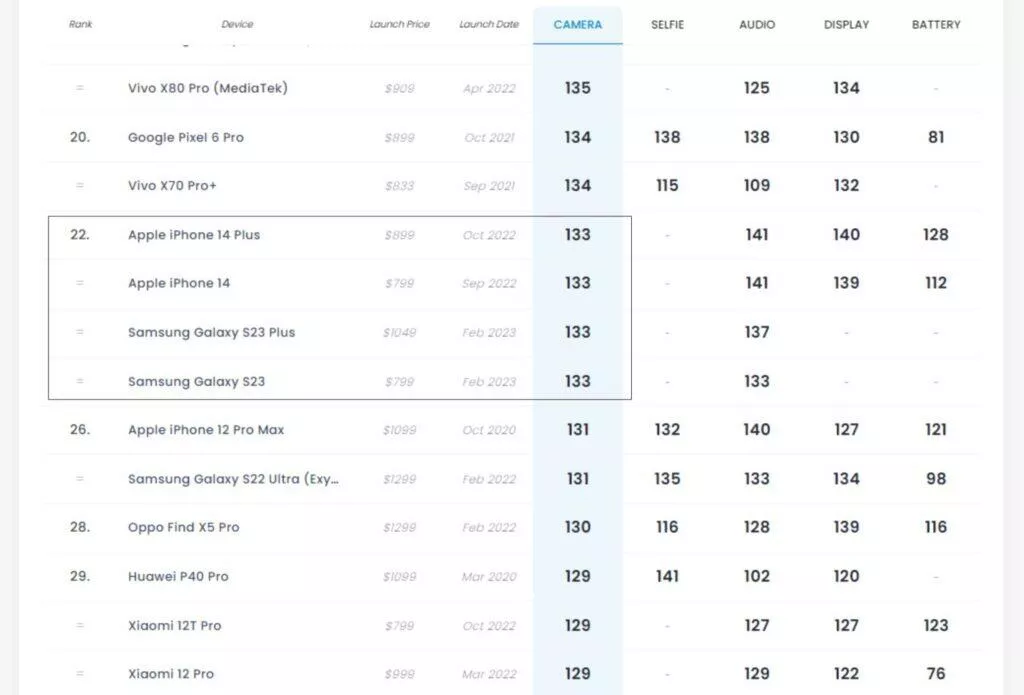Switch to the CAMERA ranking tab
1024x695 pixels.
pos(577,24)
